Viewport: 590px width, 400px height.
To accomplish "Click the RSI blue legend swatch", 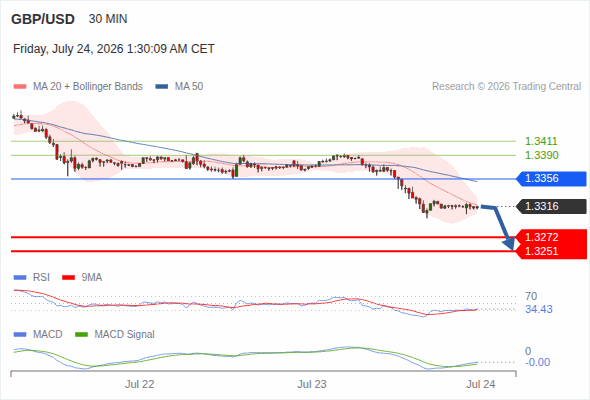I will pos(20,278).
